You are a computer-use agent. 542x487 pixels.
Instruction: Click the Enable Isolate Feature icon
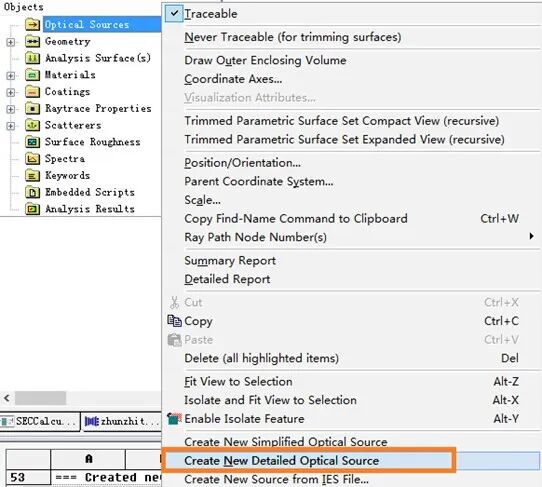(174, 419)
